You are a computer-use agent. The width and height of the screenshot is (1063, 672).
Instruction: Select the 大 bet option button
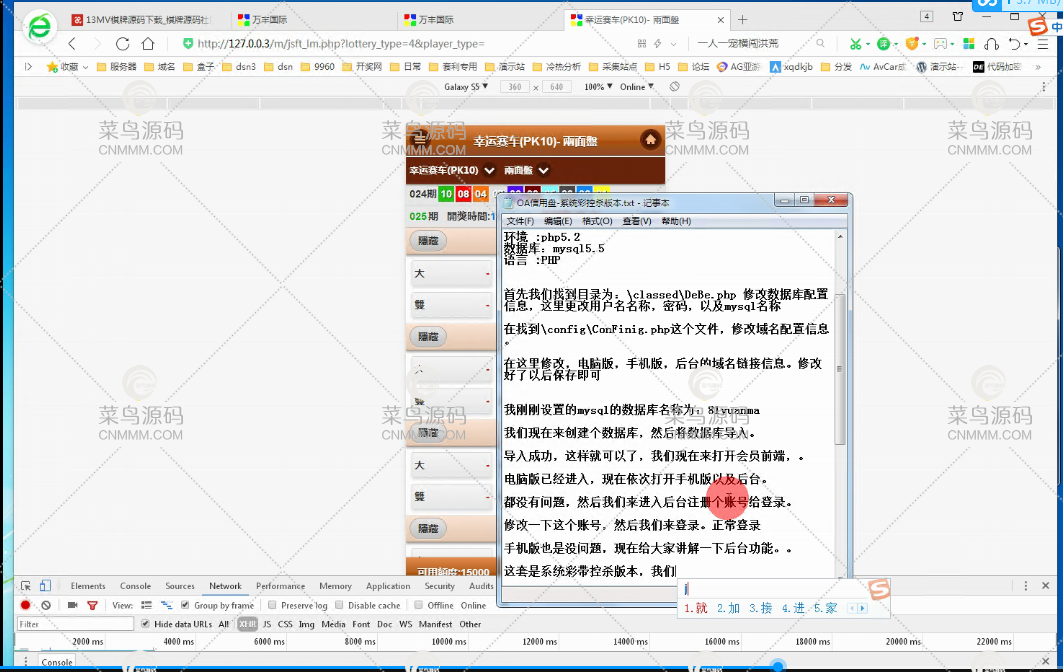click(x=452, y=273)
